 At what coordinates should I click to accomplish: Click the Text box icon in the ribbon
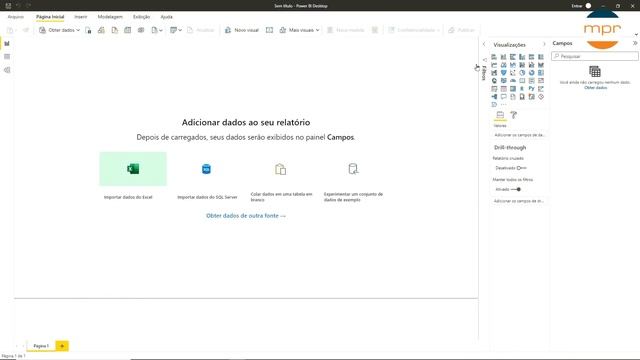(269, 30)
